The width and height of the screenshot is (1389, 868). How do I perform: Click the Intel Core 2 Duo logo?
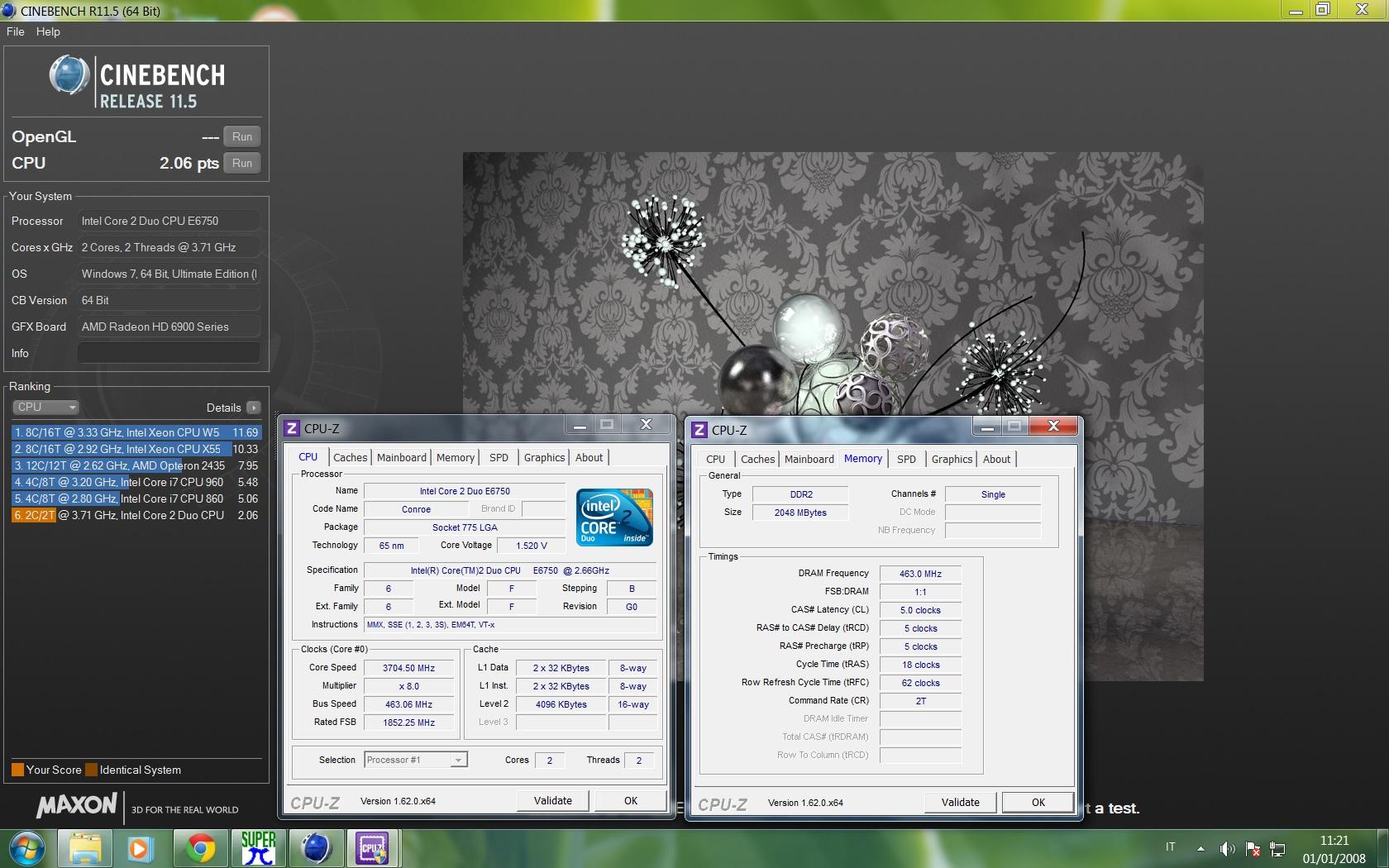pos(614,517)
